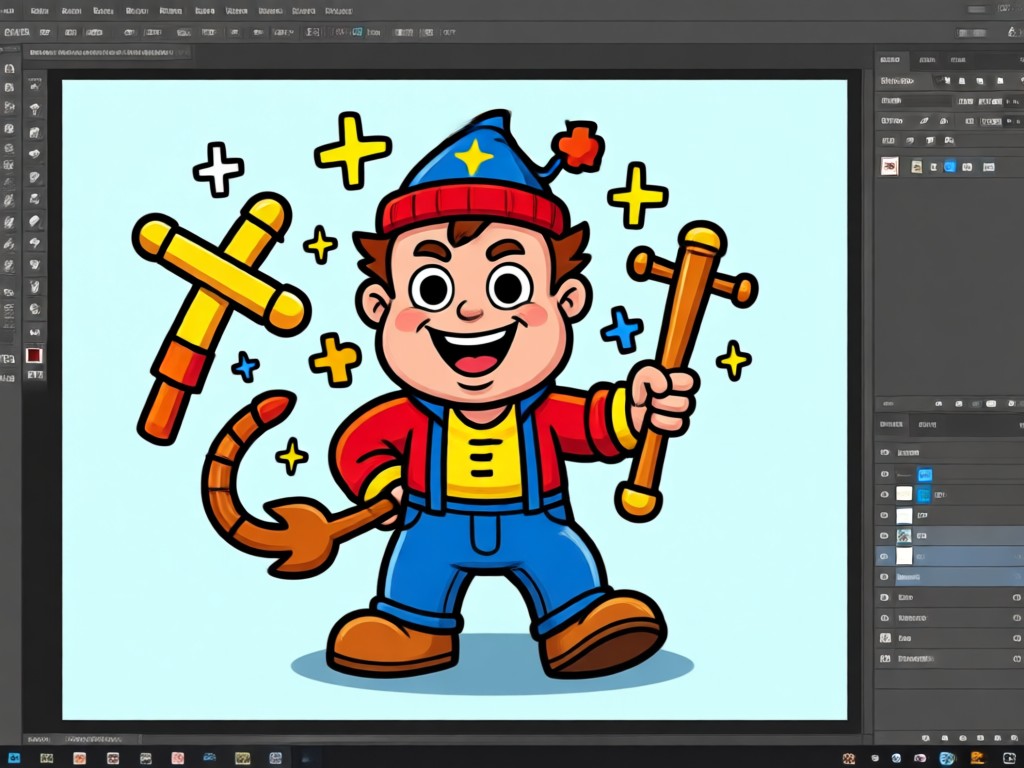Viewport: 1024px width, 768px height.
Task: Click the pen-shaped icon in the upper right panel
Action: (x=923, y=121)
